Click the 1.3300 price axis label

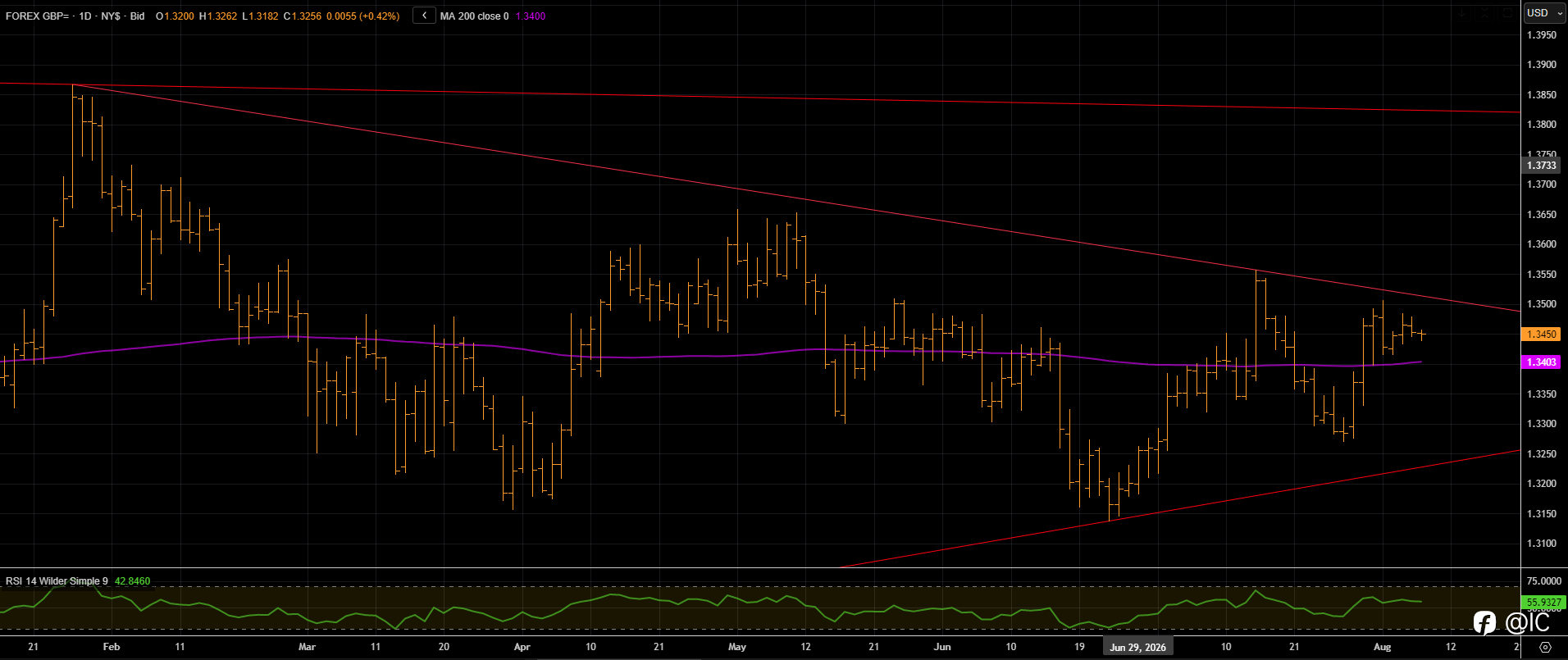pos(1541,424)
